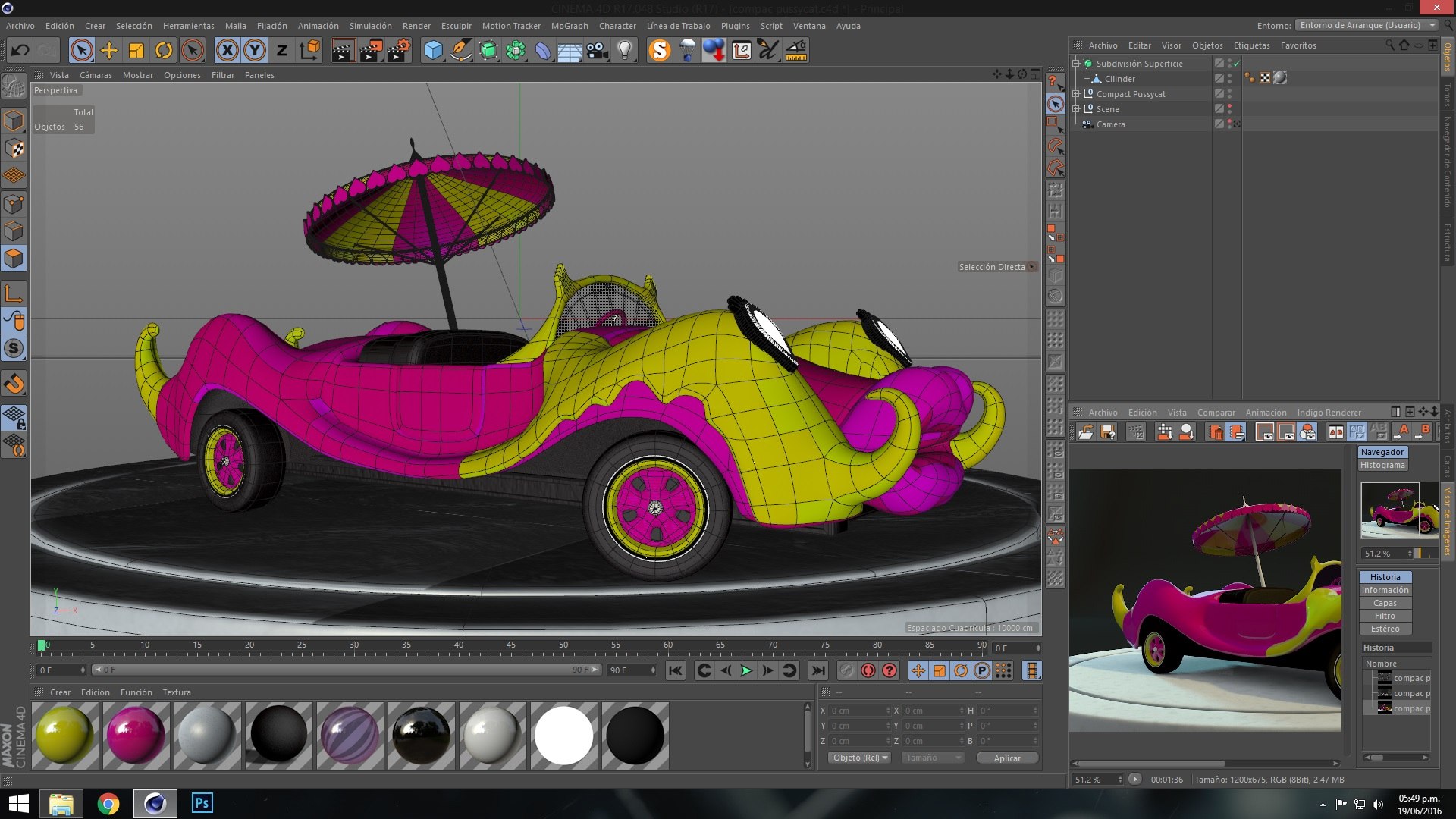Open the Spline pen tool
This screenshot has width=1456, height=819.
coord(460,51)
